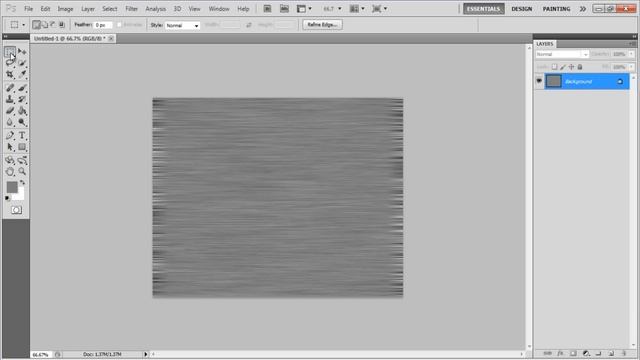This screenshot has height=360, width=640.
Task: Hide the Background layer with eye icon
Action: click(539, 81)
